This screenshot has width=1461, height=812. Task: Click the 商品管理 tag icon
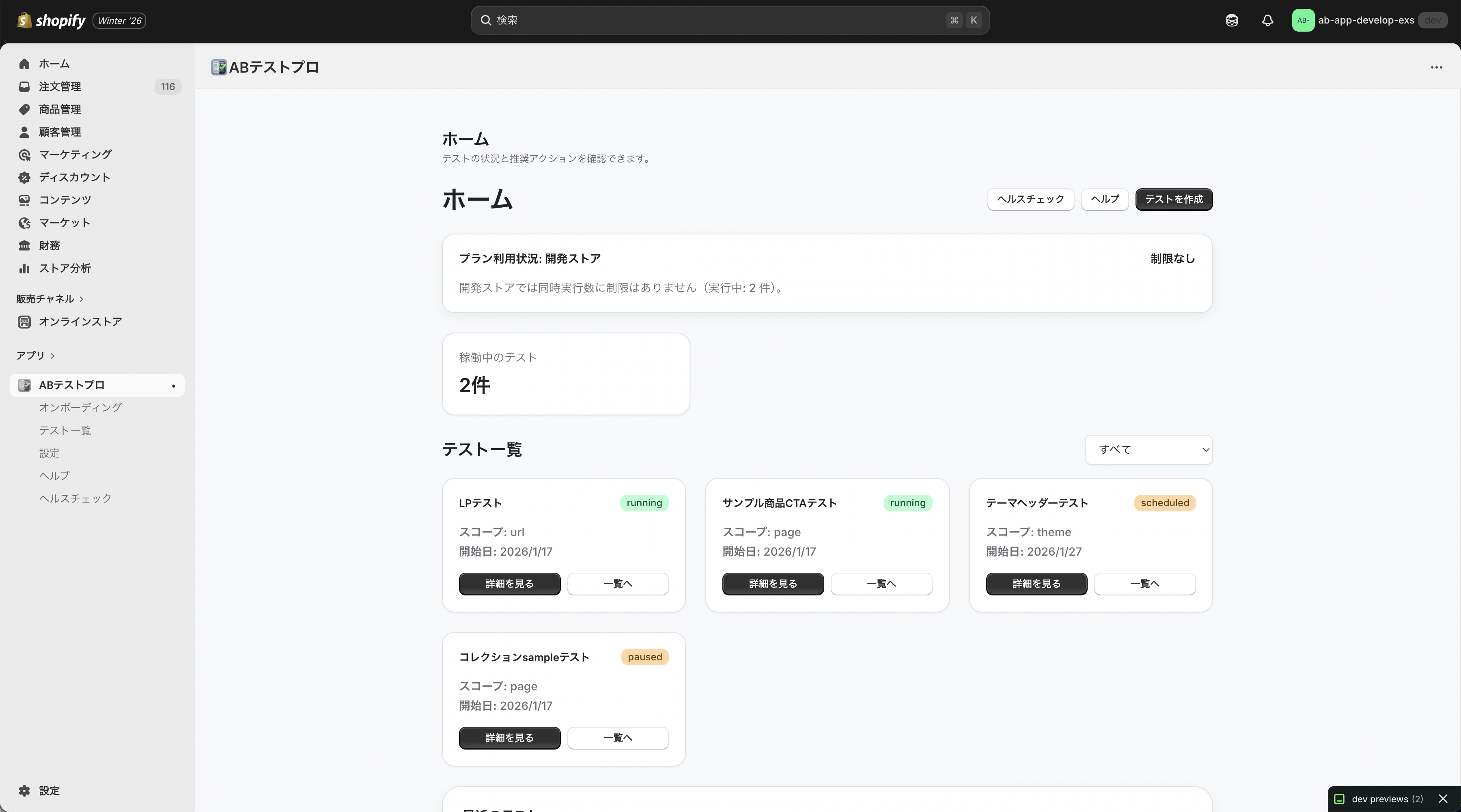coord(24,110)
